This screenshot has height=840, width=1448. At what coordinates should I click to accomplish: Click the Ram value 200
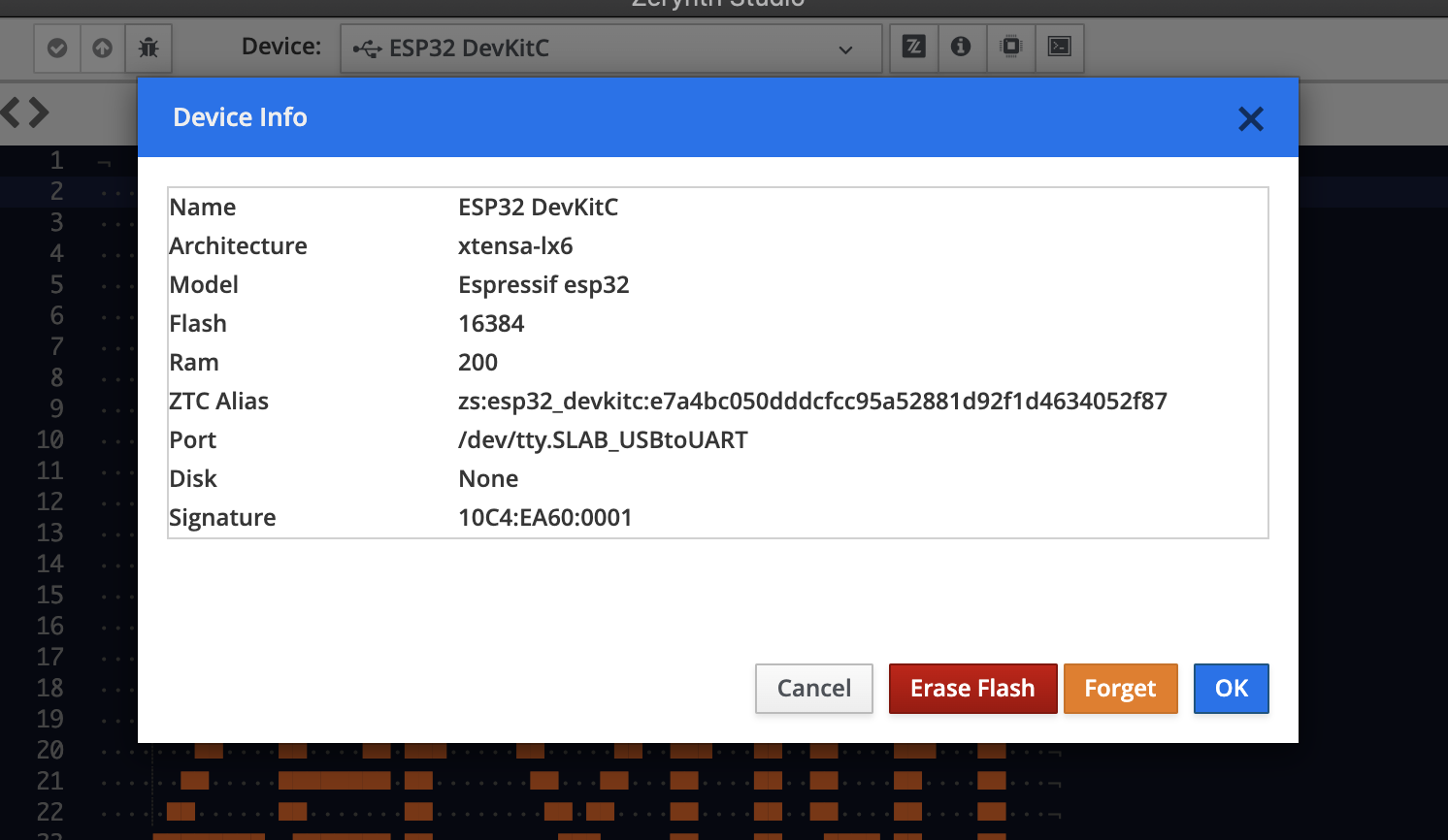point(477,363)
